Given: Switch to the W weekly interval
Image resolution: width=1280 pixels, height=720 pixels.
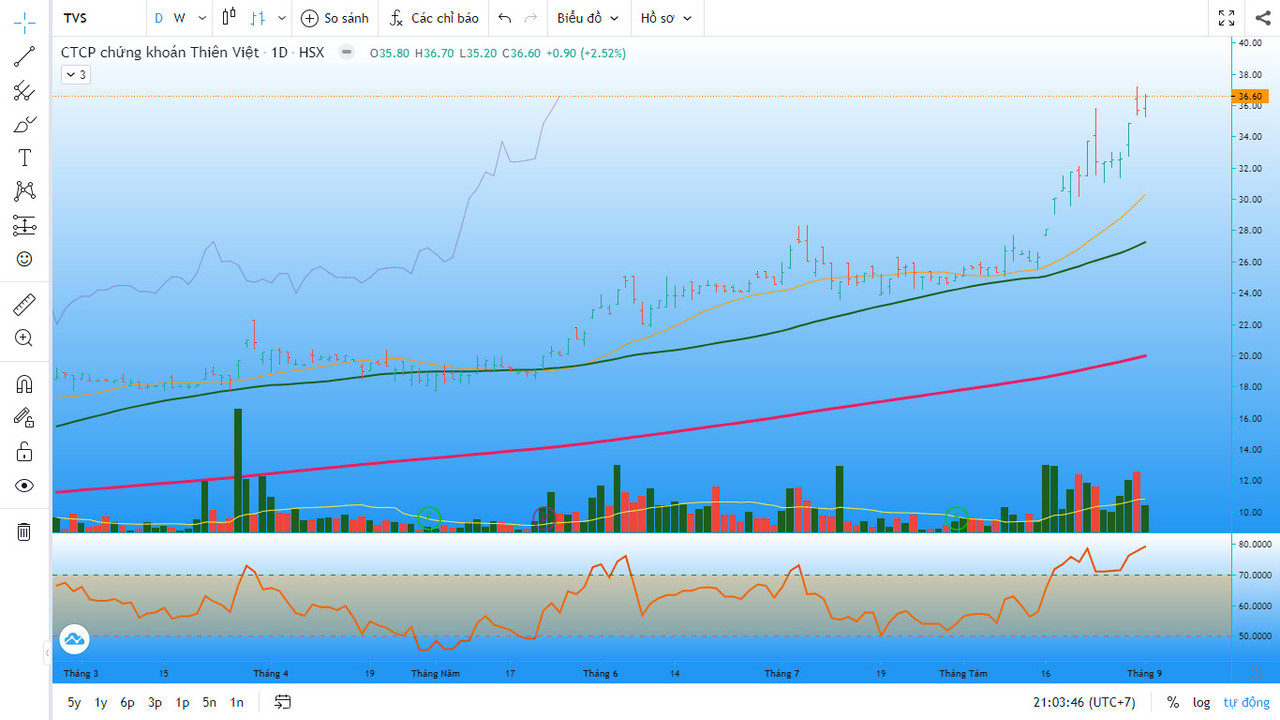Looking at the screenshot, I should pyautogui.click(x=180, y=18).
